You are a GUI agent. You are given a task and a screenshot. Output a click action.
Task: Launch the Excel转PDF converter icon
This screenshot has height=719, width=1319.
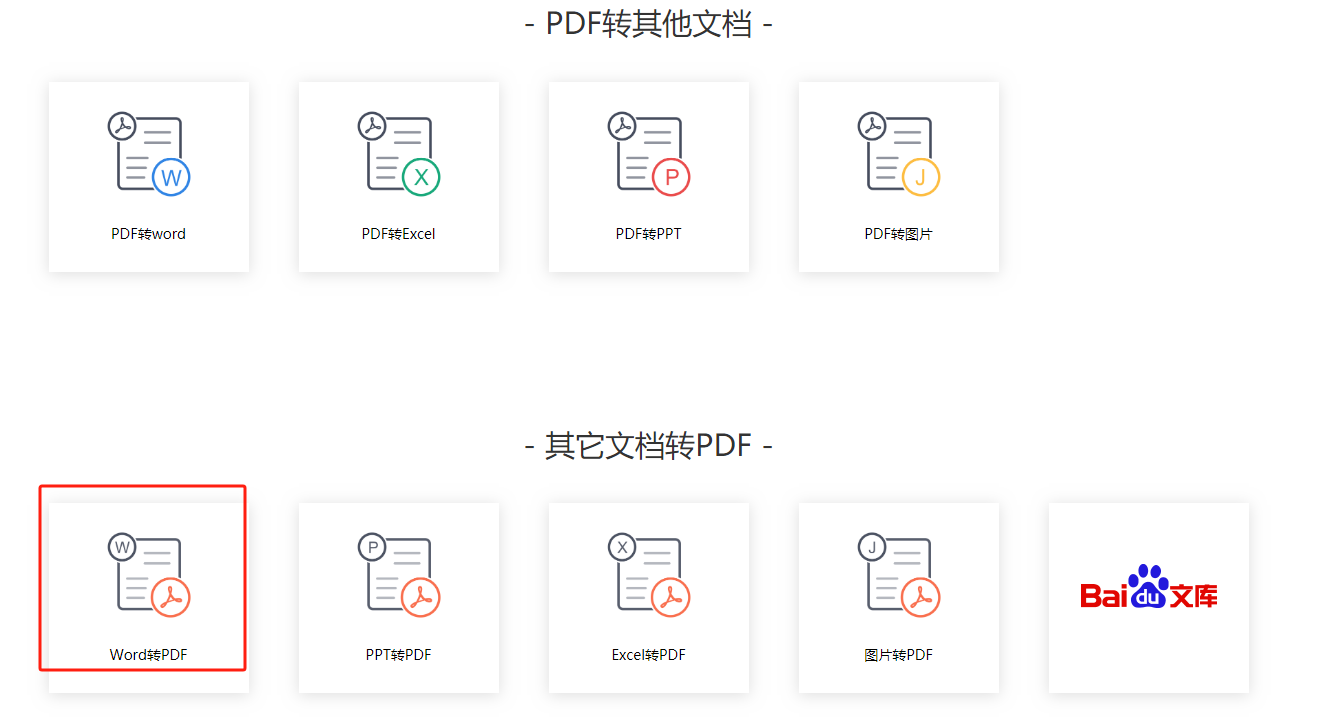point(649,574)
